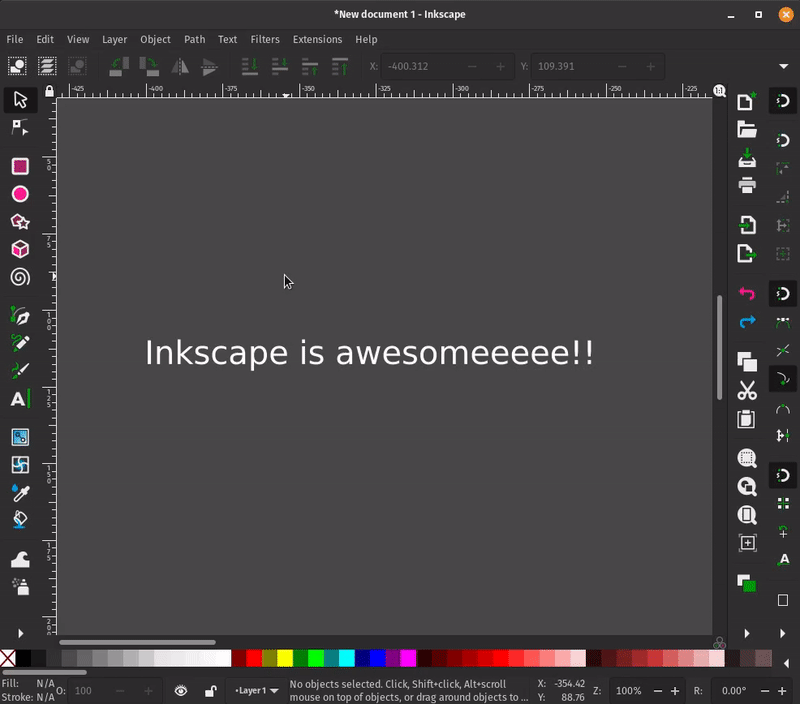Click the Print document icon
The height and width of the screenshot is (704, 800).
point(747,185)
